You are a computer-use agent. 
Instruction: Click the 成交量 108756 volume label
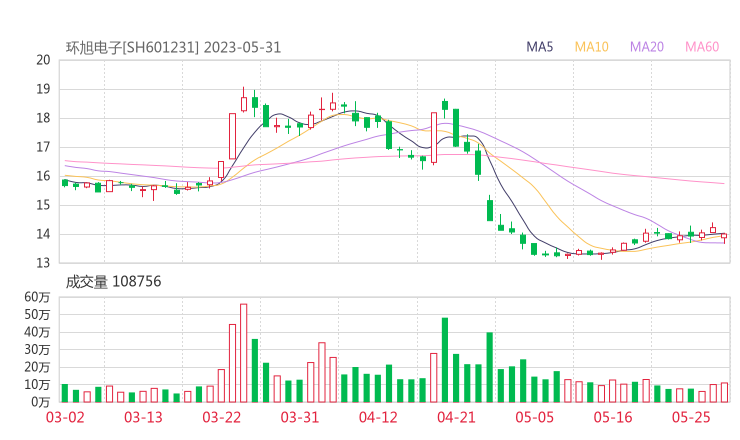(x=113, y=281)
